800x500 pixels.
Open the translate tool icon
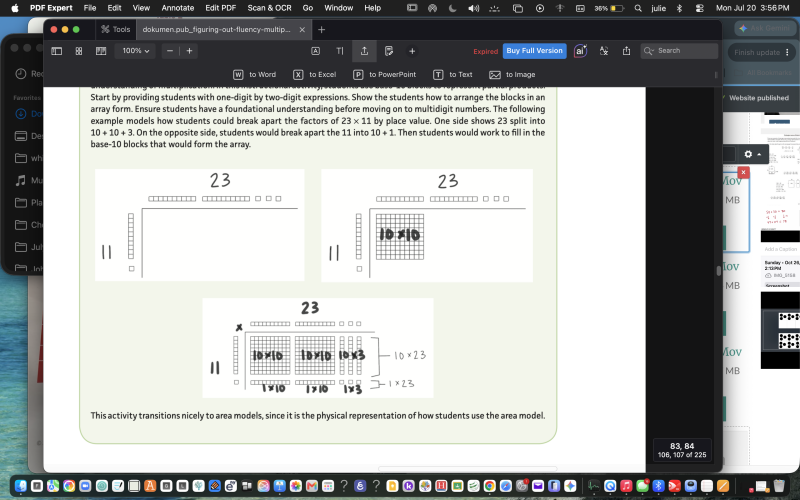604,51
